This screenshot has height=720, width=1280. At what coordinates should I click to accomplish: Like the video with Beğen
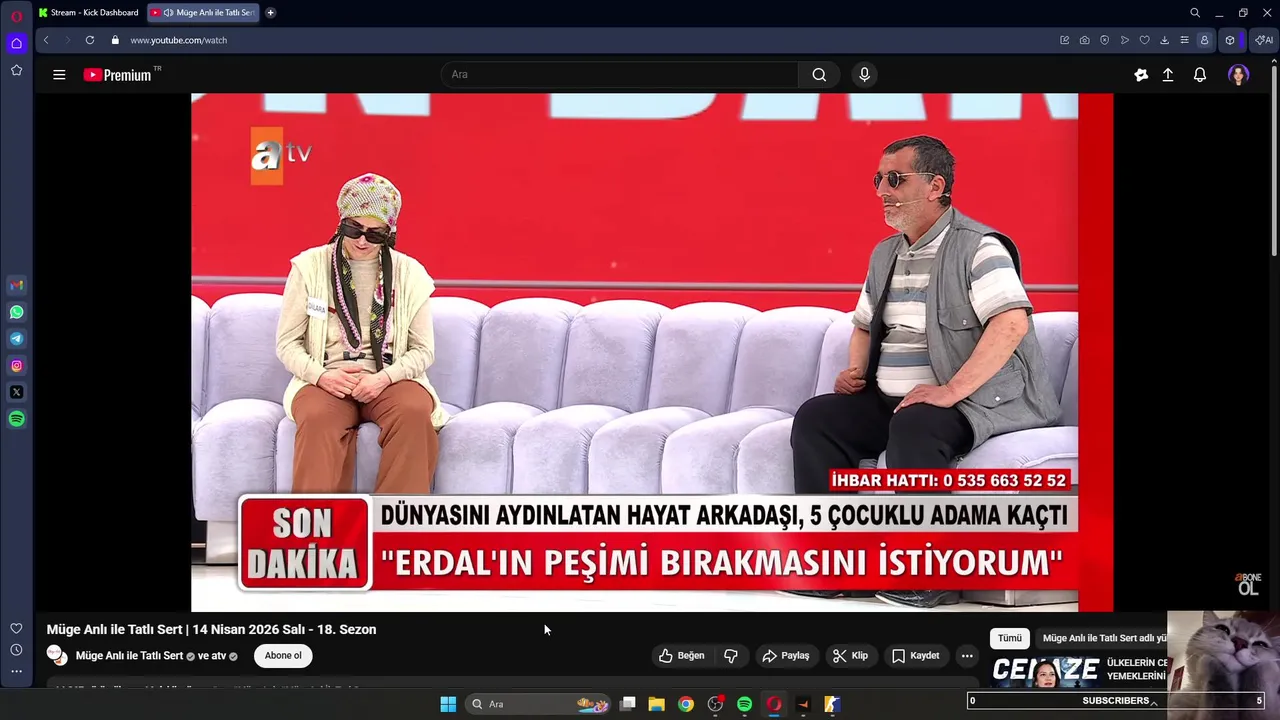[681, 656]
